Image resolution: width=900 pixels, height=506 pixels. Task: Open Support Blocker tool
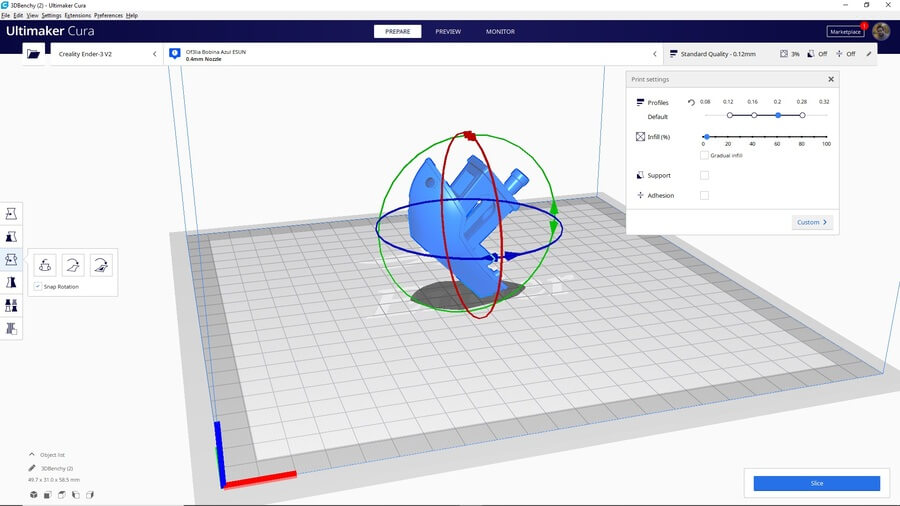coord(11,328)
